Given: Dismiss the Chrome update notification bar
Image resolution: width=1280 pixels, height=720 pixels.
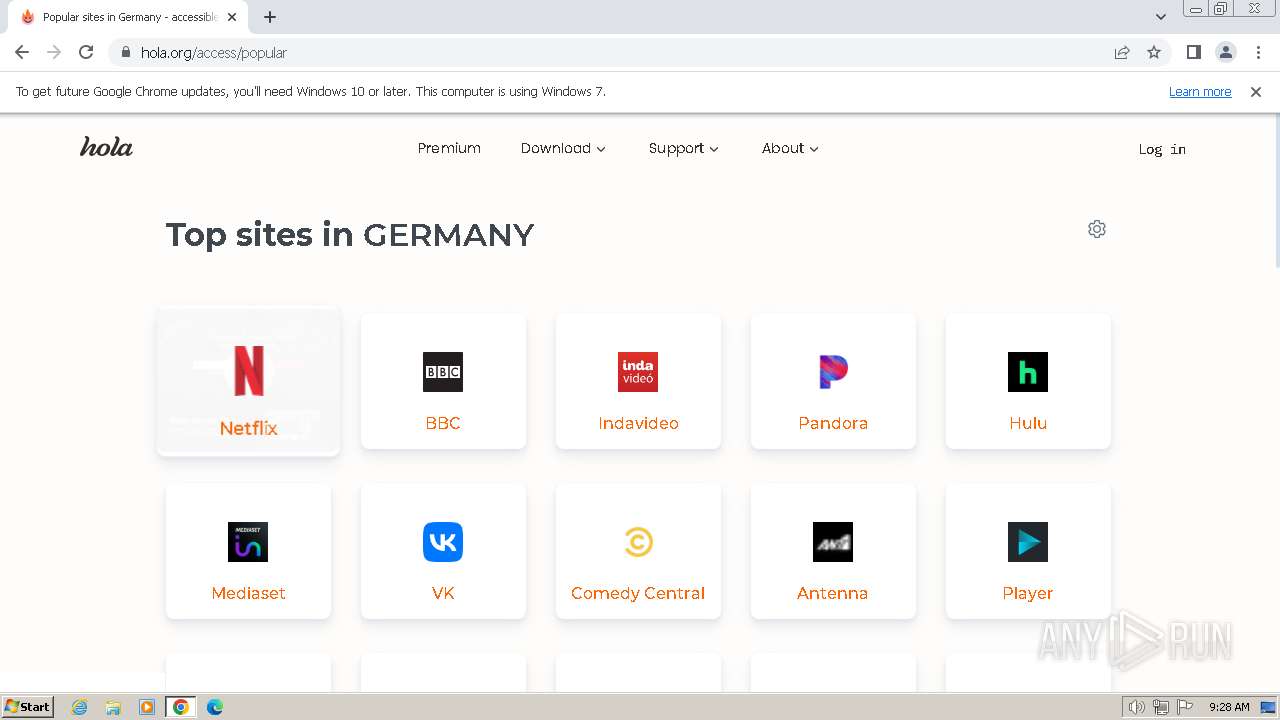Looking at the screenshot, I should (x=1256, y=91).
